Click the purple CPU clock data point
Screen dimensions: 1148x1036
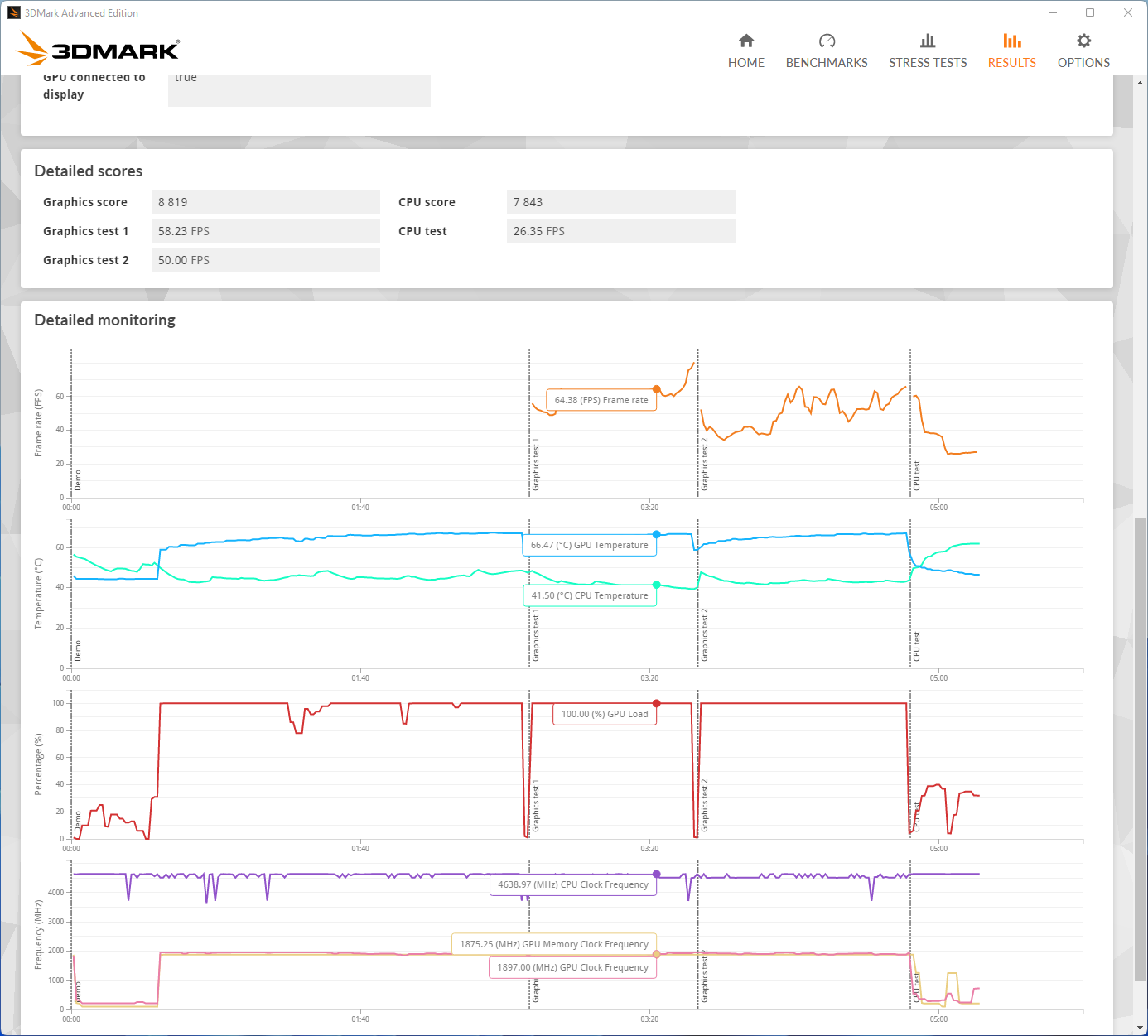657,874
